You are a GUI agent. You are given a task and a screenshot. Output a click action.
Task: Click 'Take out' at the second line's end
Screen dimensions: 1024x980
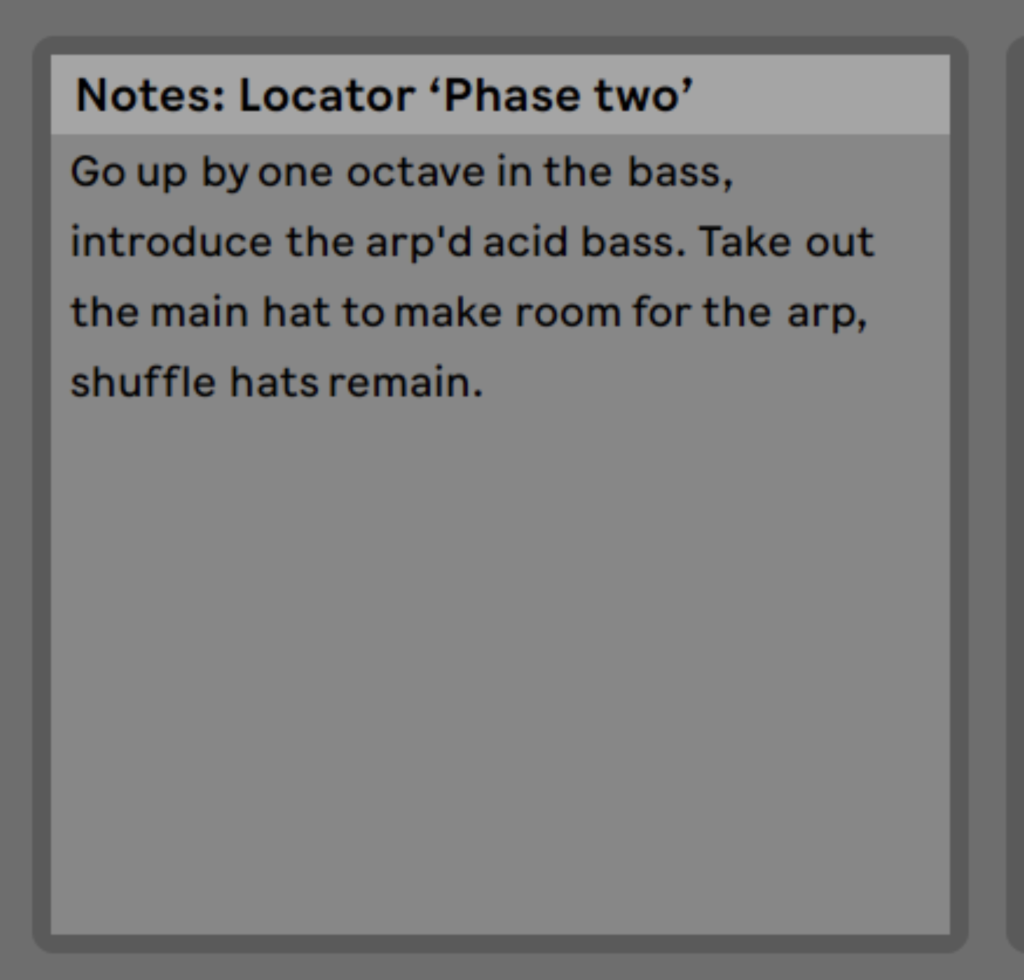(786, 243)
